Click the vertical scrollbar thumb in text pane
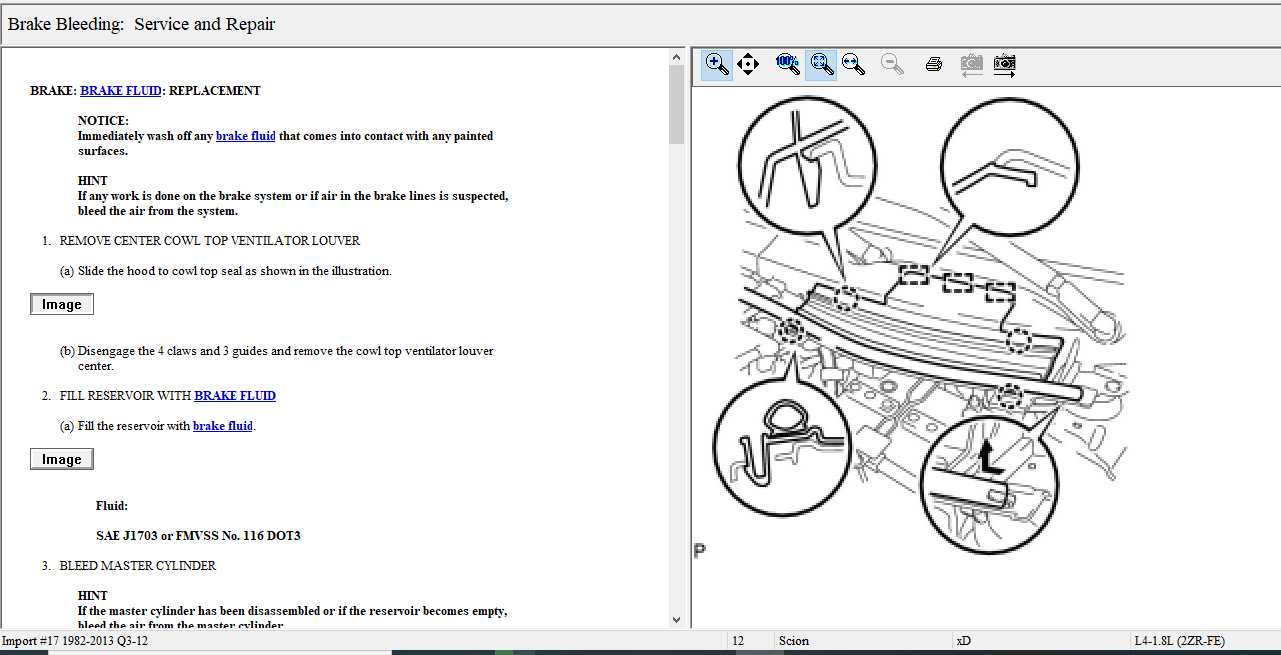 [676, 105]
